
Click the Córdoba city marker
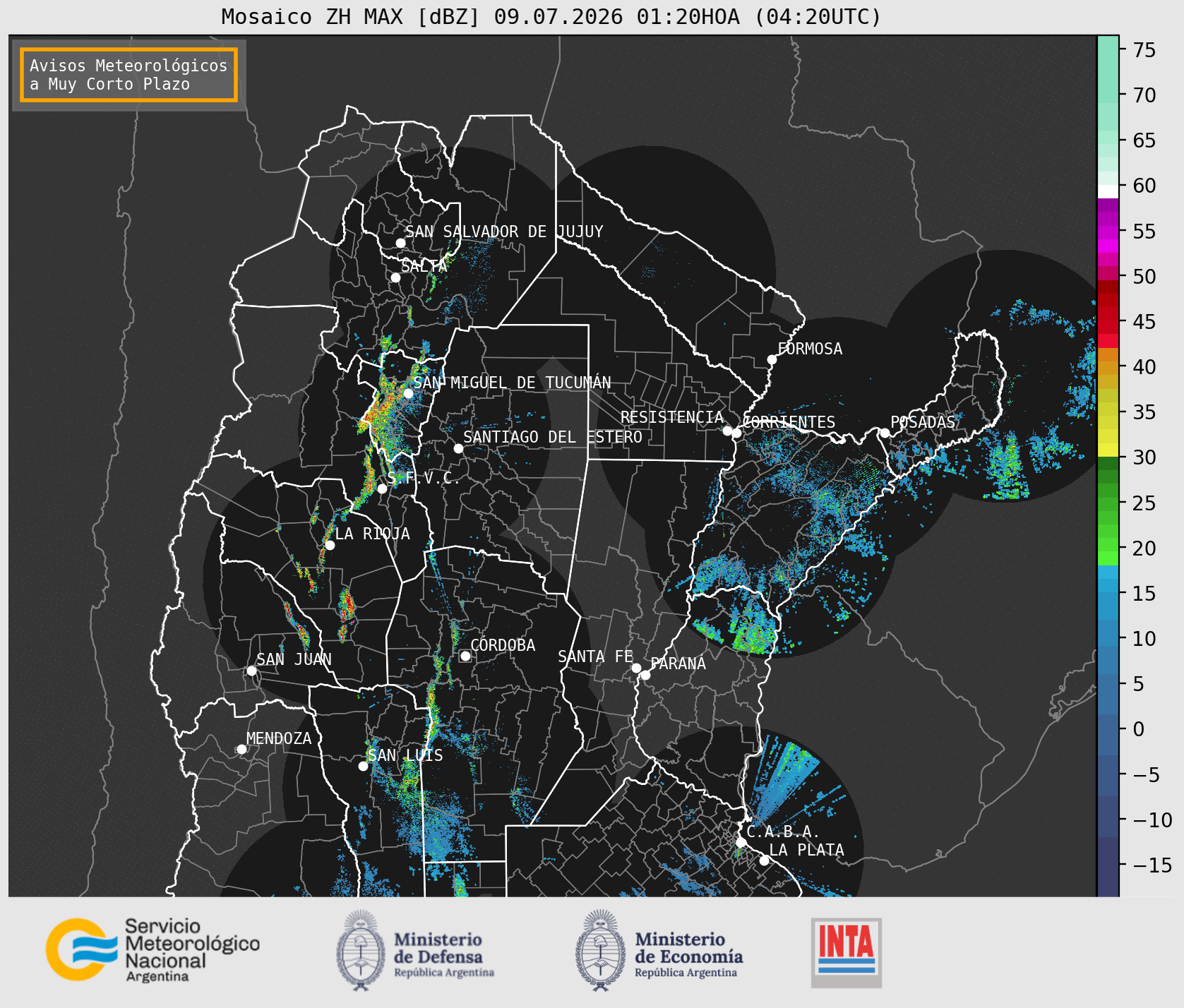(465, 656)
